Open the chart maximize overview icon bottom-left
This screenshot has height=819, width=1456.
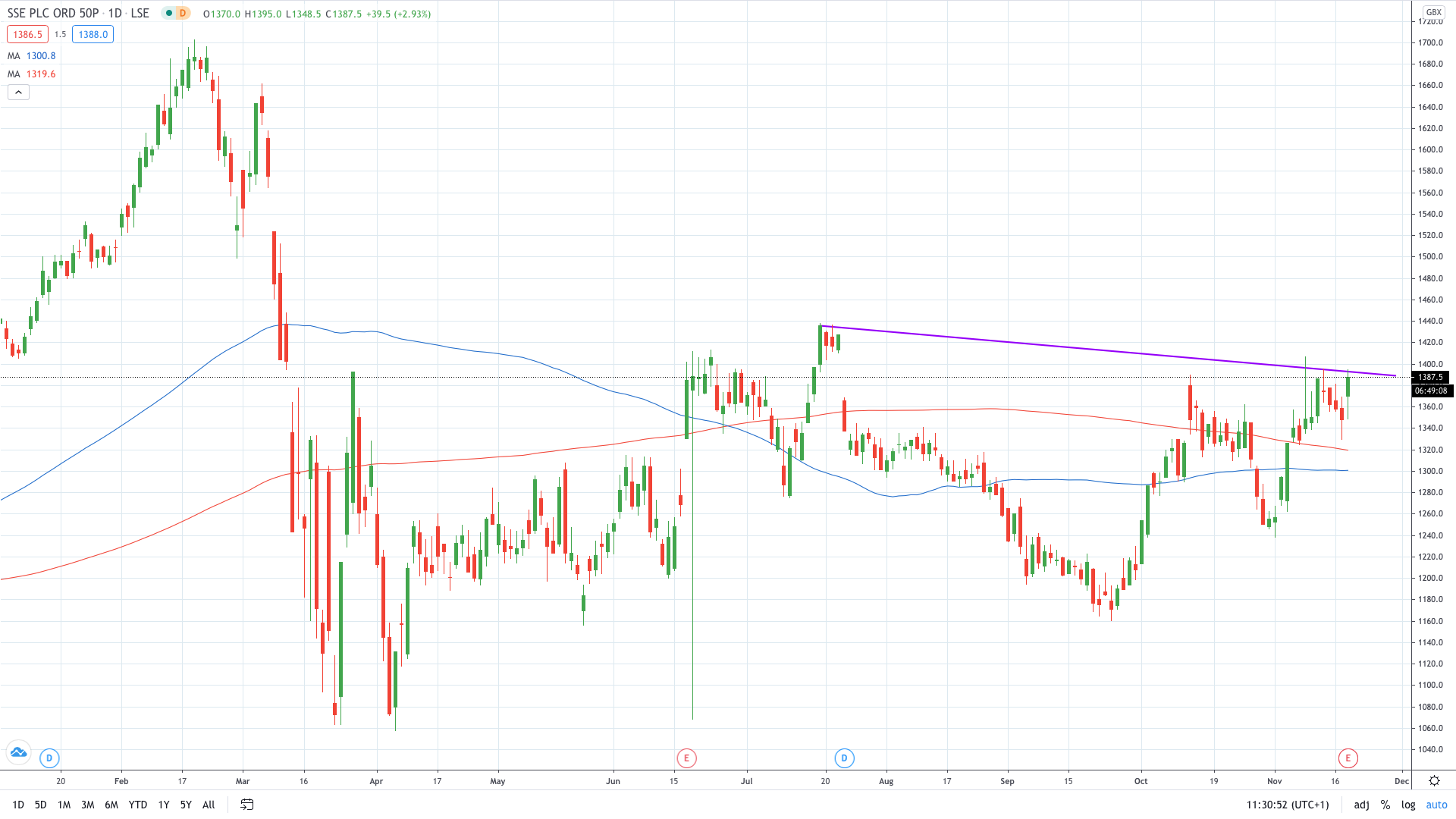tap(17, 752)
